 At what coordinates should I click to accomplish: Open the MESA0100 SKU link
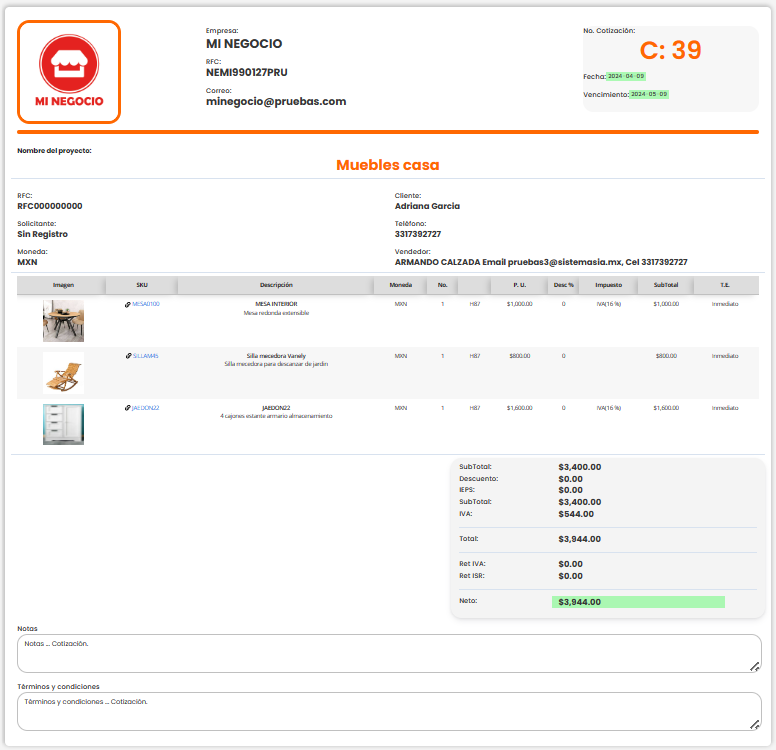point(146,304)
